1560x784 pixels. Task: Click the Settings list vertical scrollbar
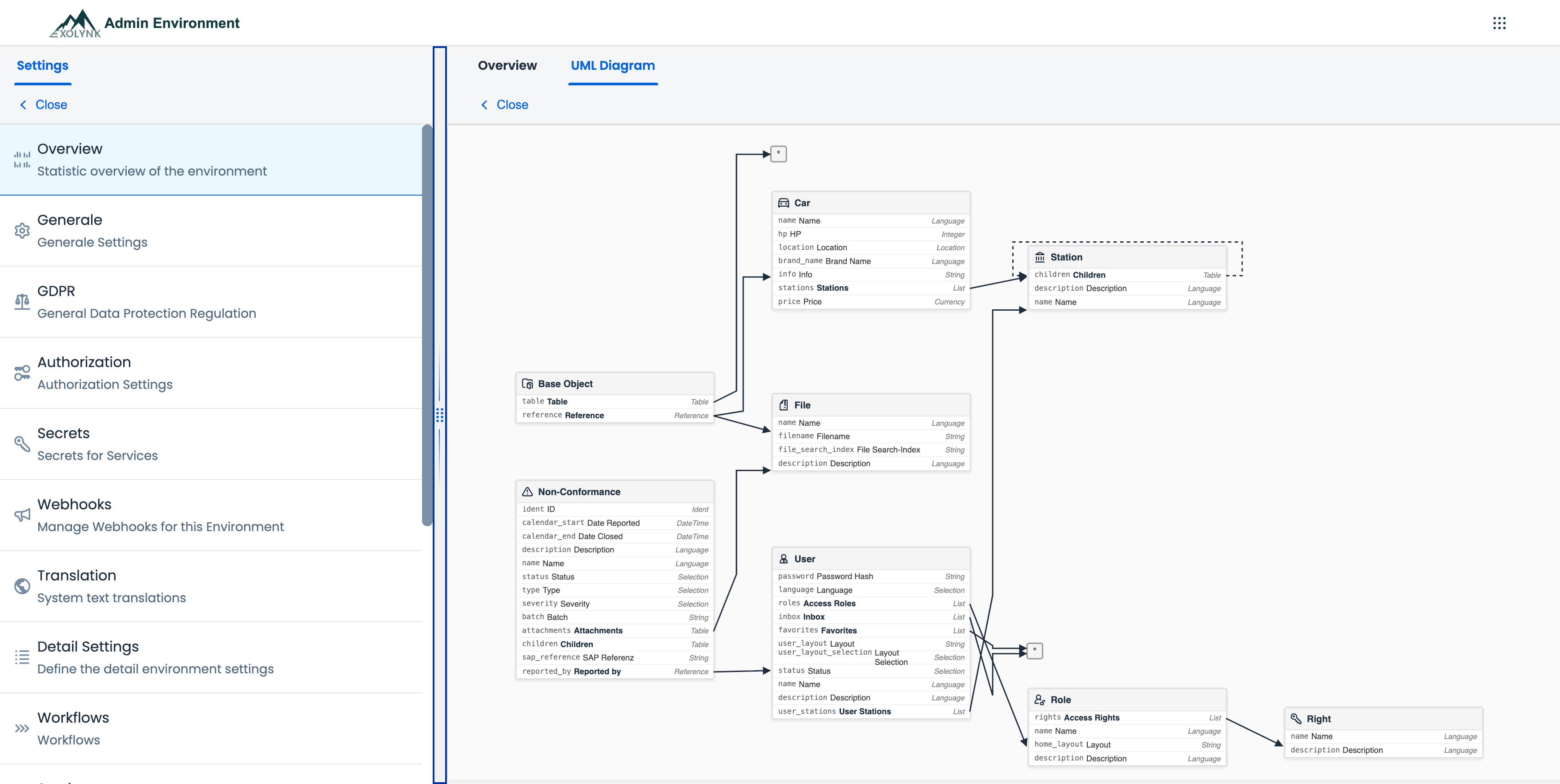(427, 325)
